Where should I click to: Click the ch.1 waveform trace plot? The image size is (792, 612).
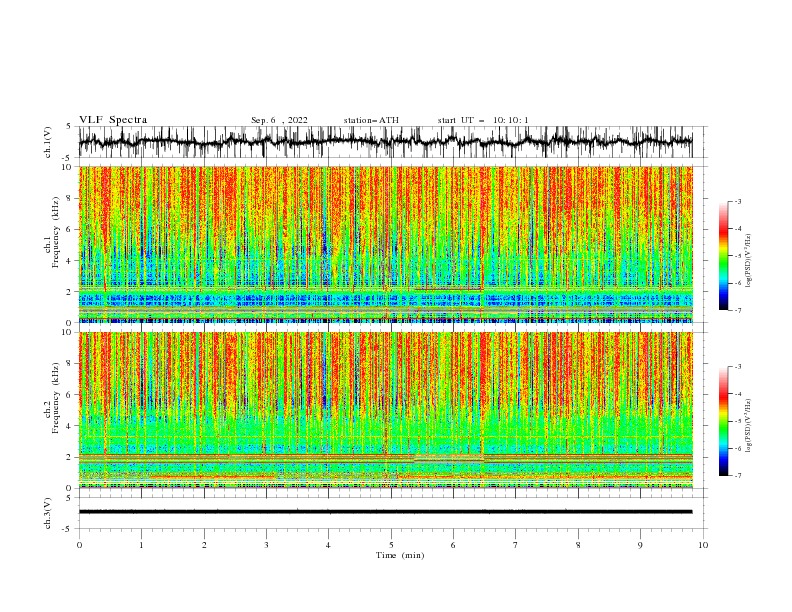(x=385, y=142)
